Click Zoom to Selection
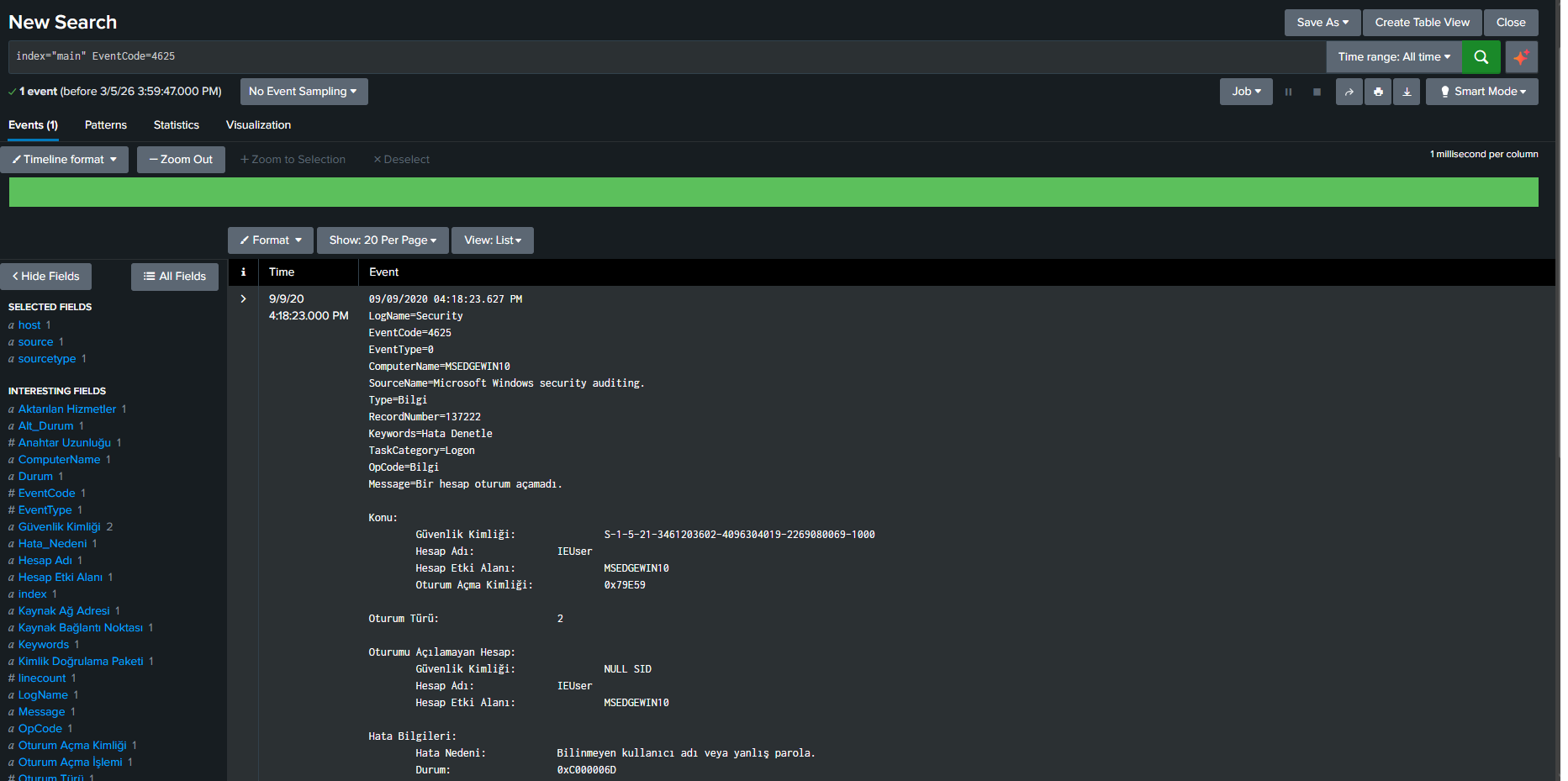The image size is (1568, 781). tap(293, 160)
